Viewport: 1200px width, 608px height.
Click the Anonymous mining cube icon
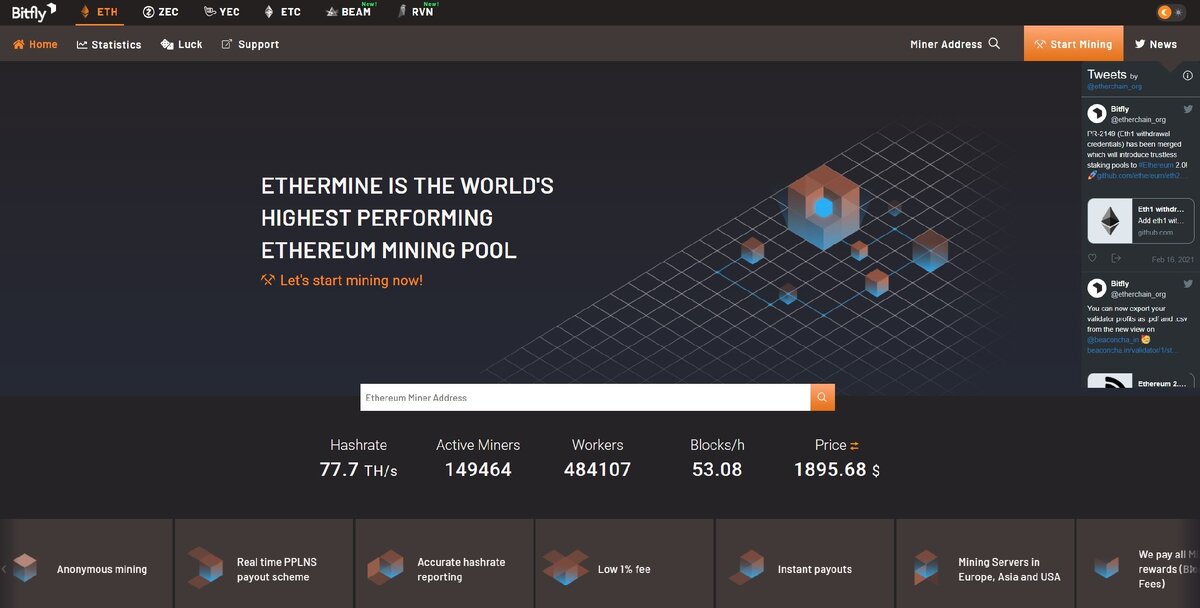pos(25,568)
